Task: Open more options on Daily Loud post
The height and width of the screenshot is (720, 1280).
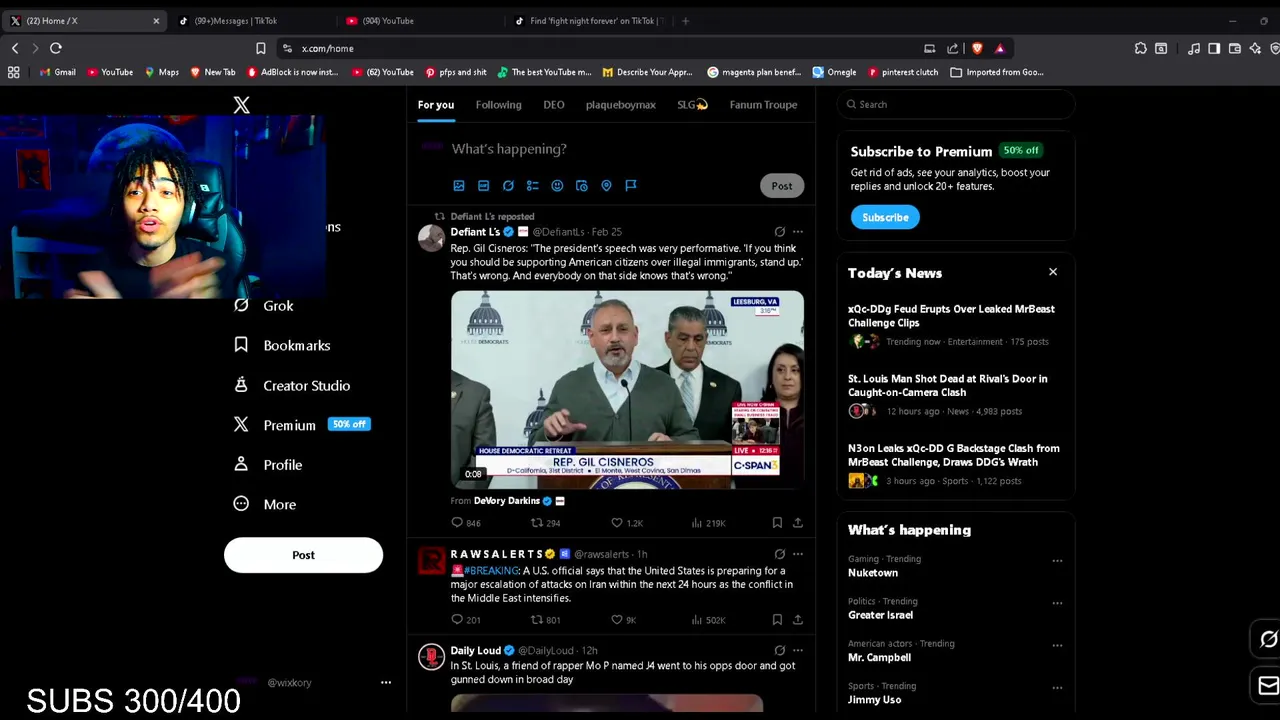Action: coord(798,651)
